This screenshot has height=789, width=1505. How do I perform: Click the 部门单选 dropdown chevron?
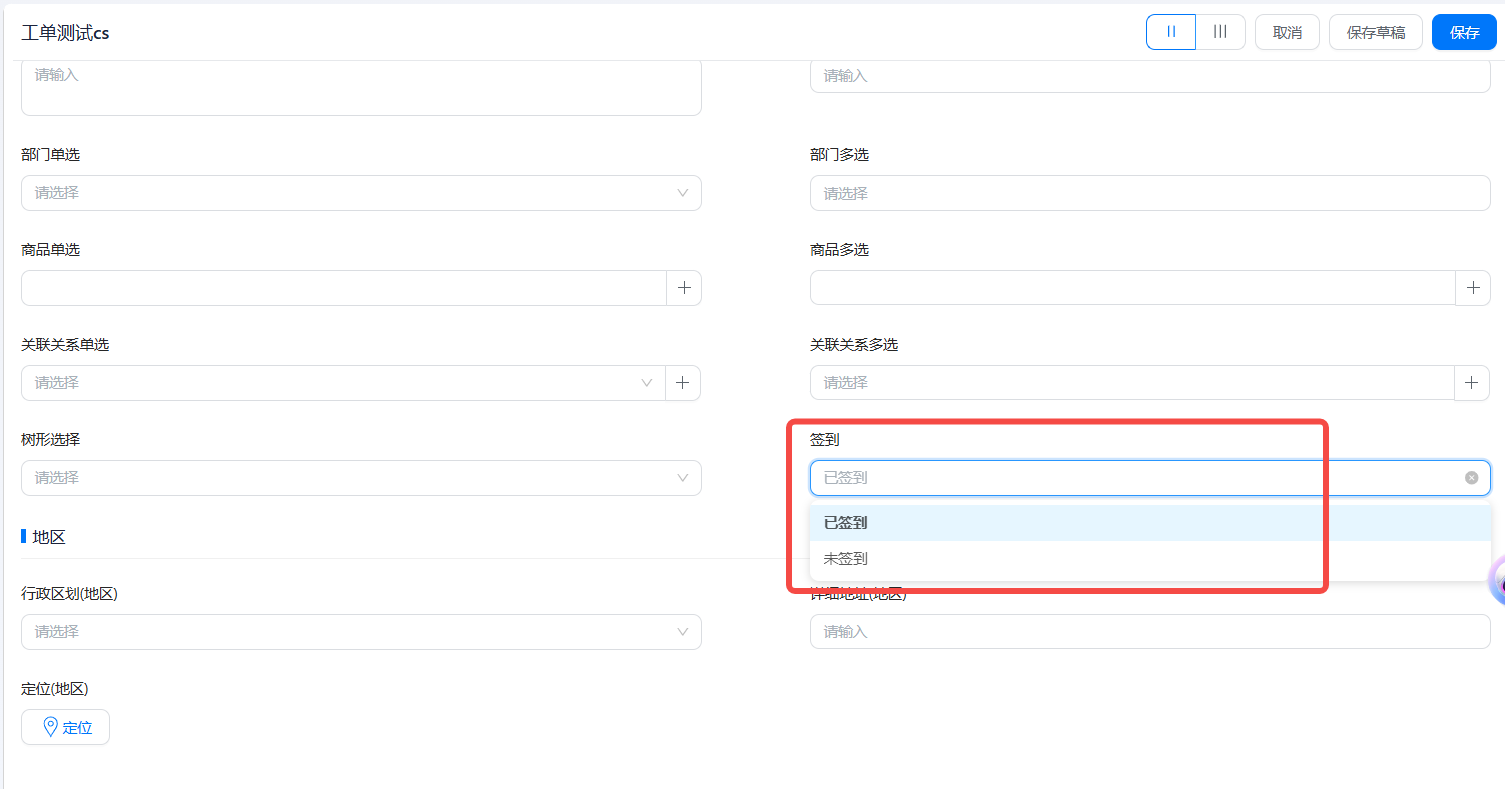[683, 193]
